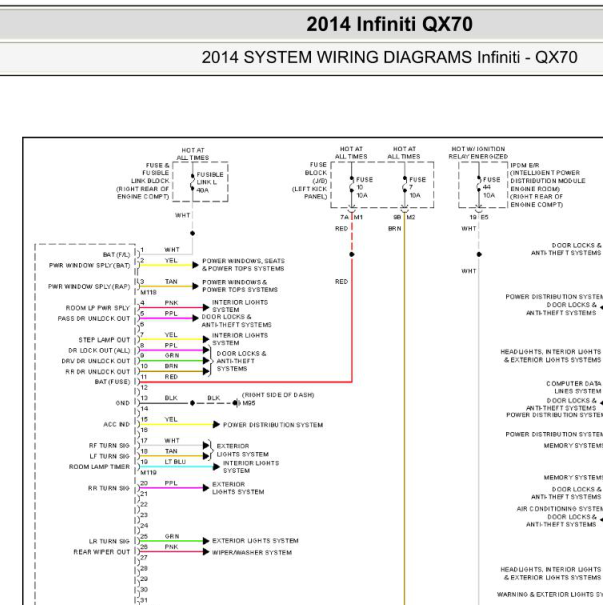Click the "WIPER/WASHER SYSTEM" destination text
This screenshot has height=605, width=603.
[x=252, y=553]
